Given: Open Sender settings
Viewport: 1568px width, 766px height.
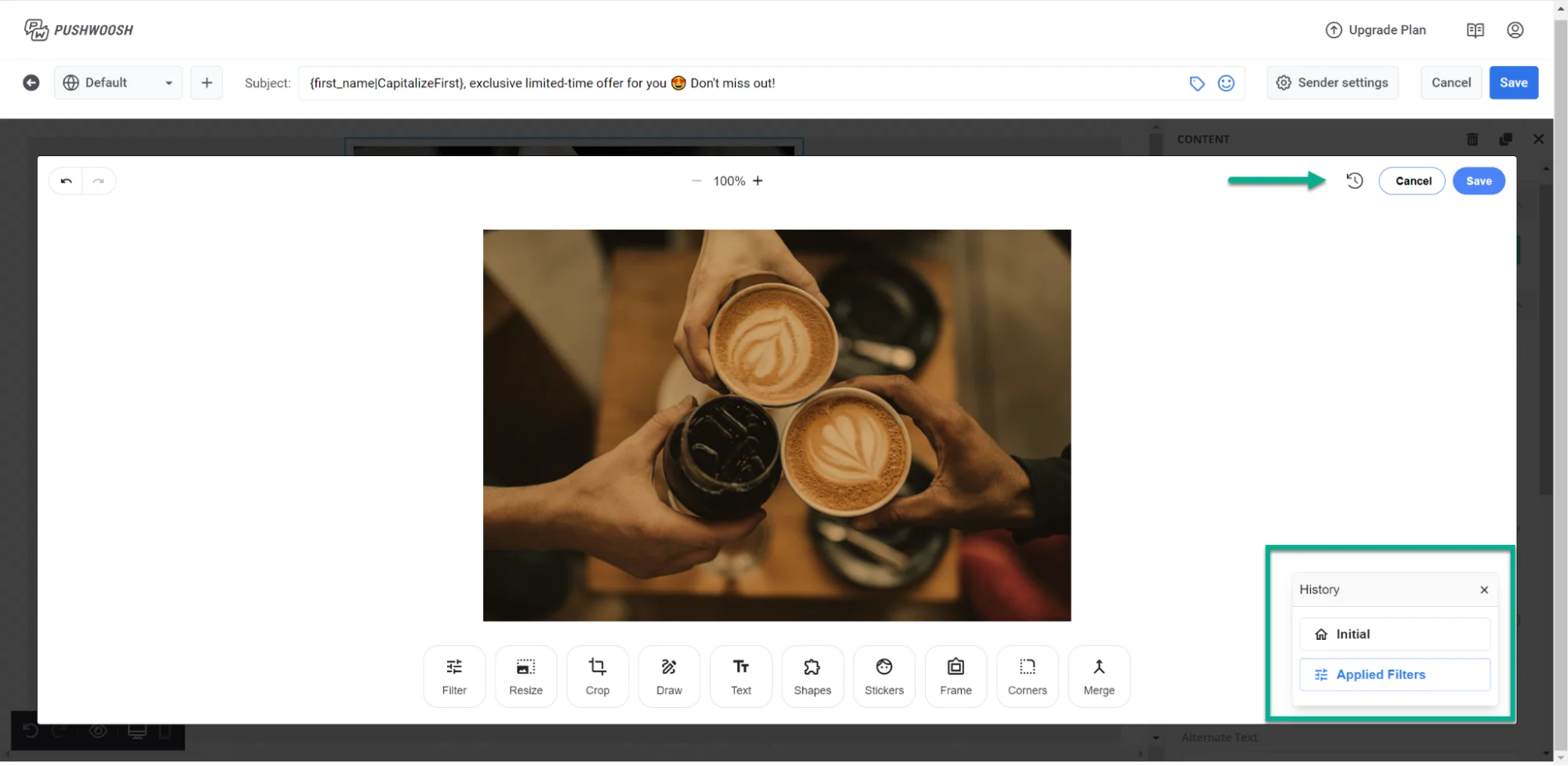Looking at the screenshot, I should click(x=1332, y=83).
